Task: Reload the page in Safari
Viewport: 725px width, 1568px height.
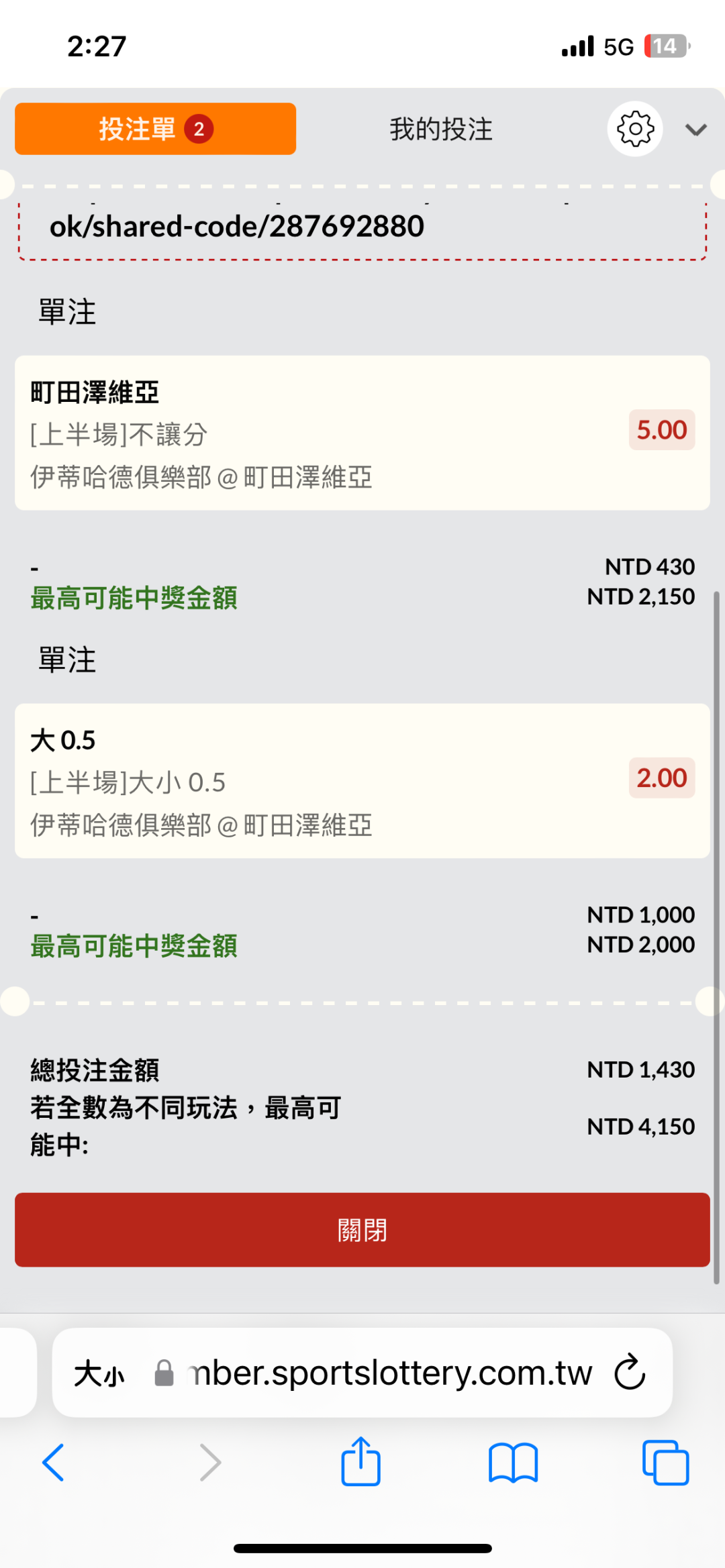Action: click(x=630, y=1372)
